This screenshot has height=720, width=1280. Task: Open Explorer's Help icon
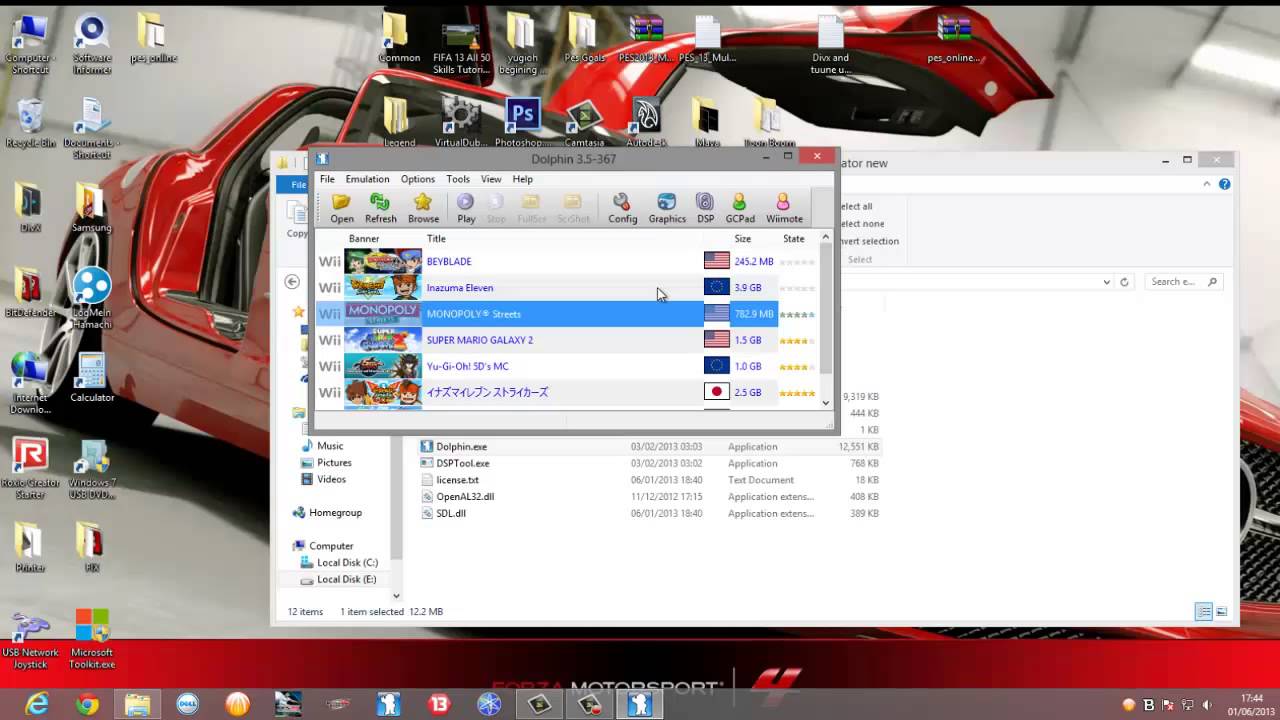1225,184
